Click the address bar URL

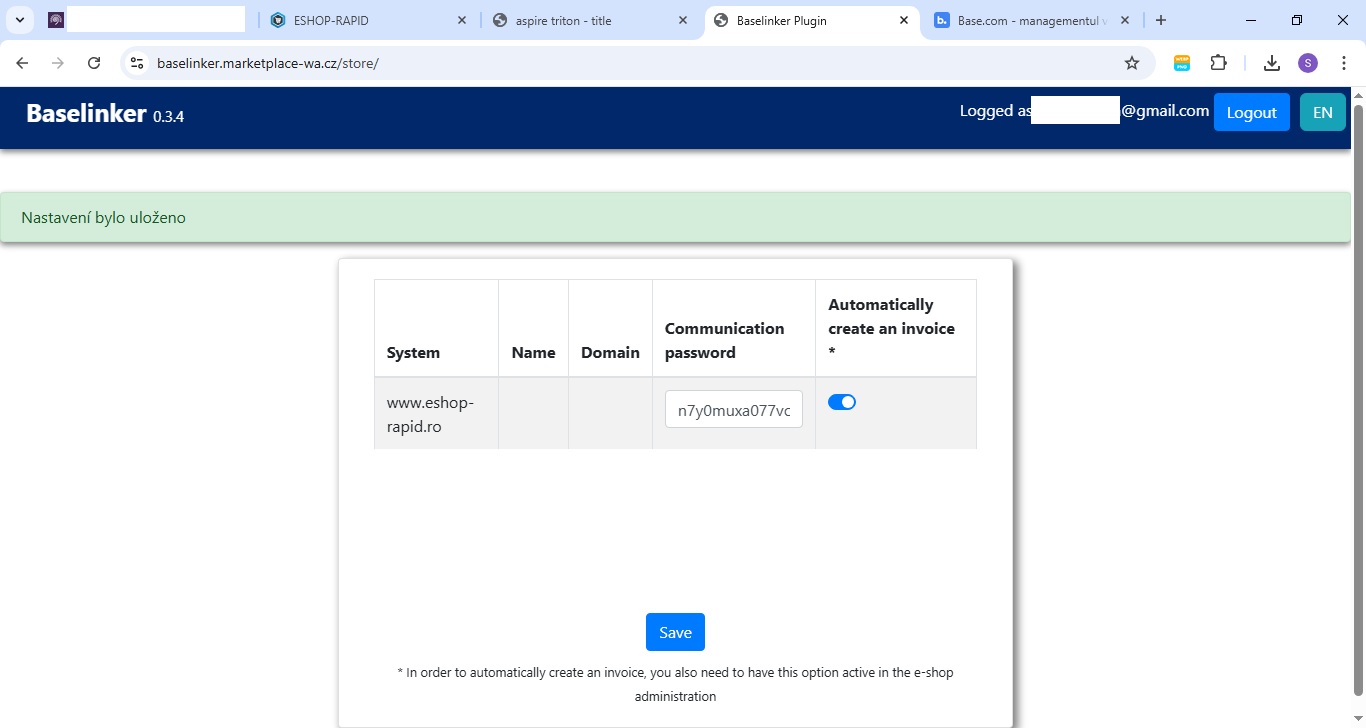(268, 63)
